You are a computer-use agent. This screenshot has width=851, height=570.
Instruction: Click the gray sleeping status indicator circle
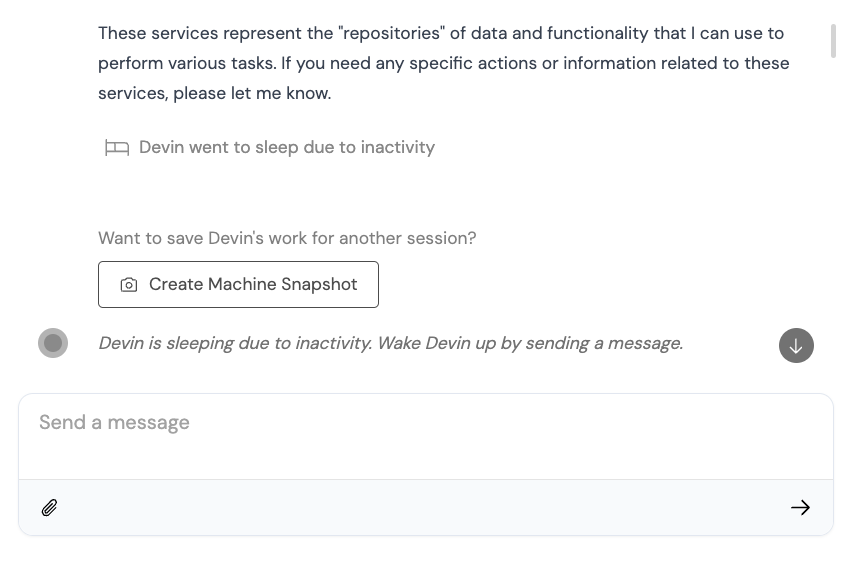point(53,343)
